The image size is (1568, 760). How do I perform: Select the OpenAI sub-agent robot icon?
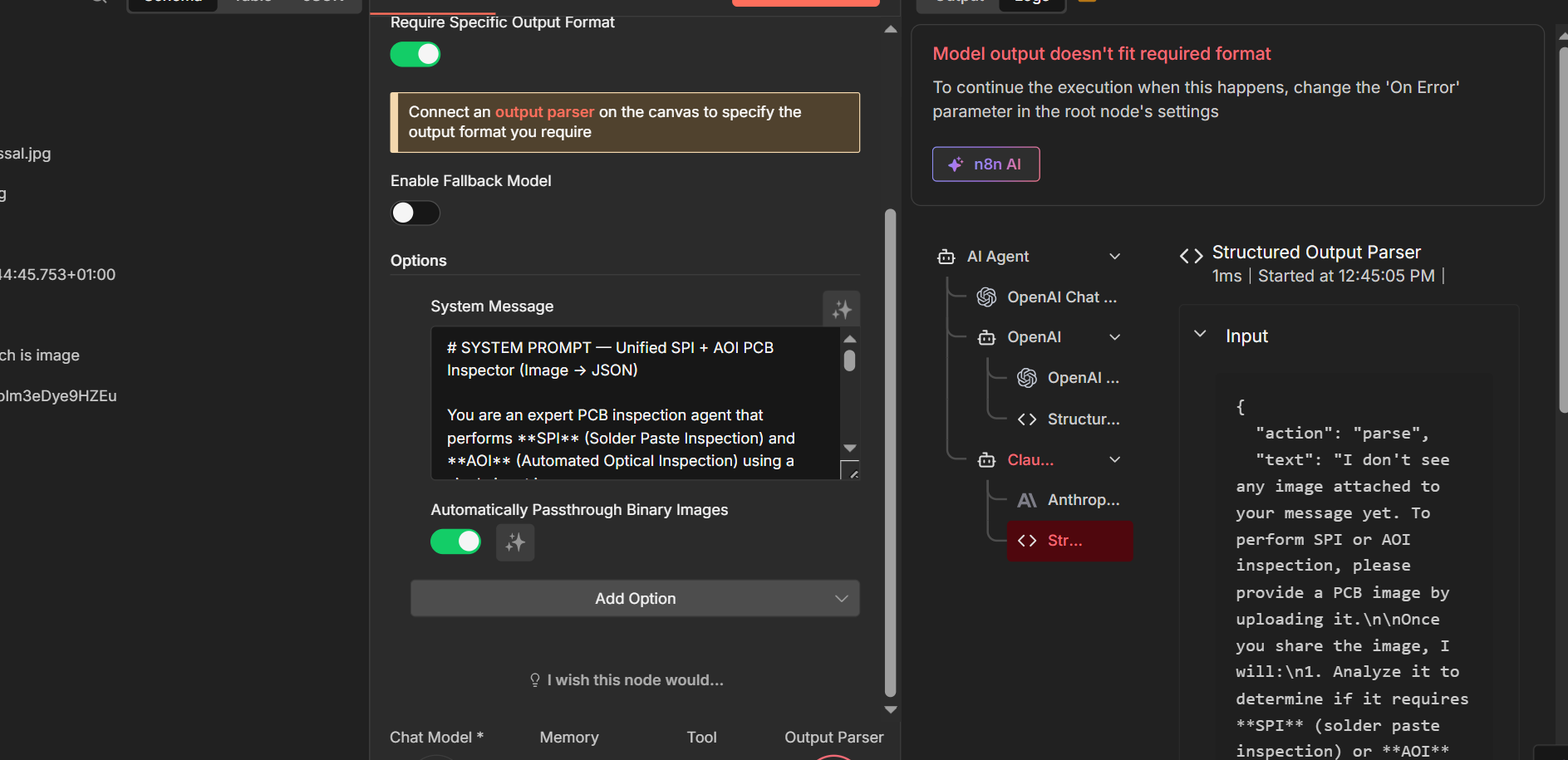pyautogui.click(x=986, y=337)
